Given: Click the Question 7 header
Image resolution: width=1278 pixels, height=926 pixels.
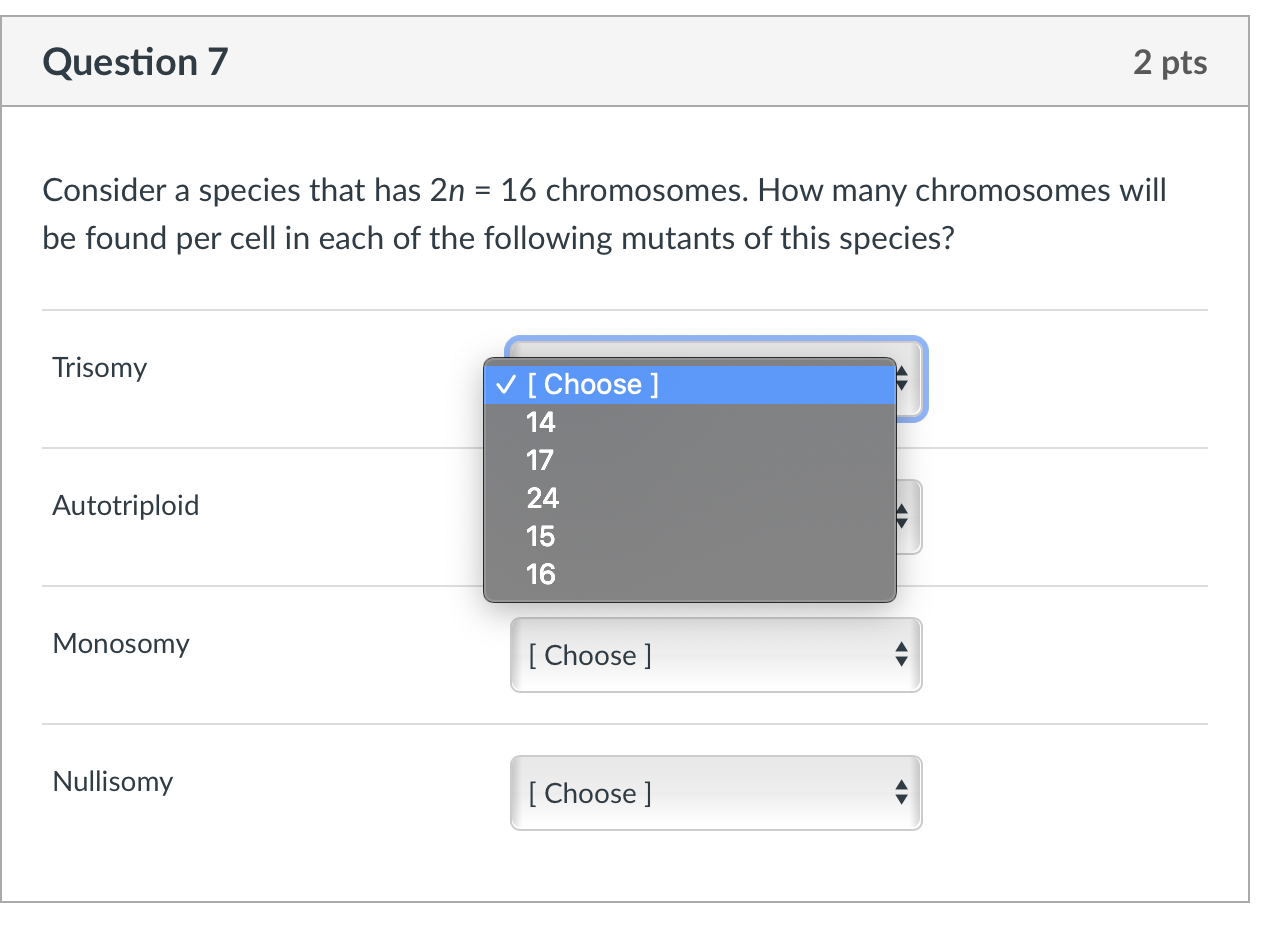Looking at the screenshot, I should pyautogui.click(x=135, y=61).
